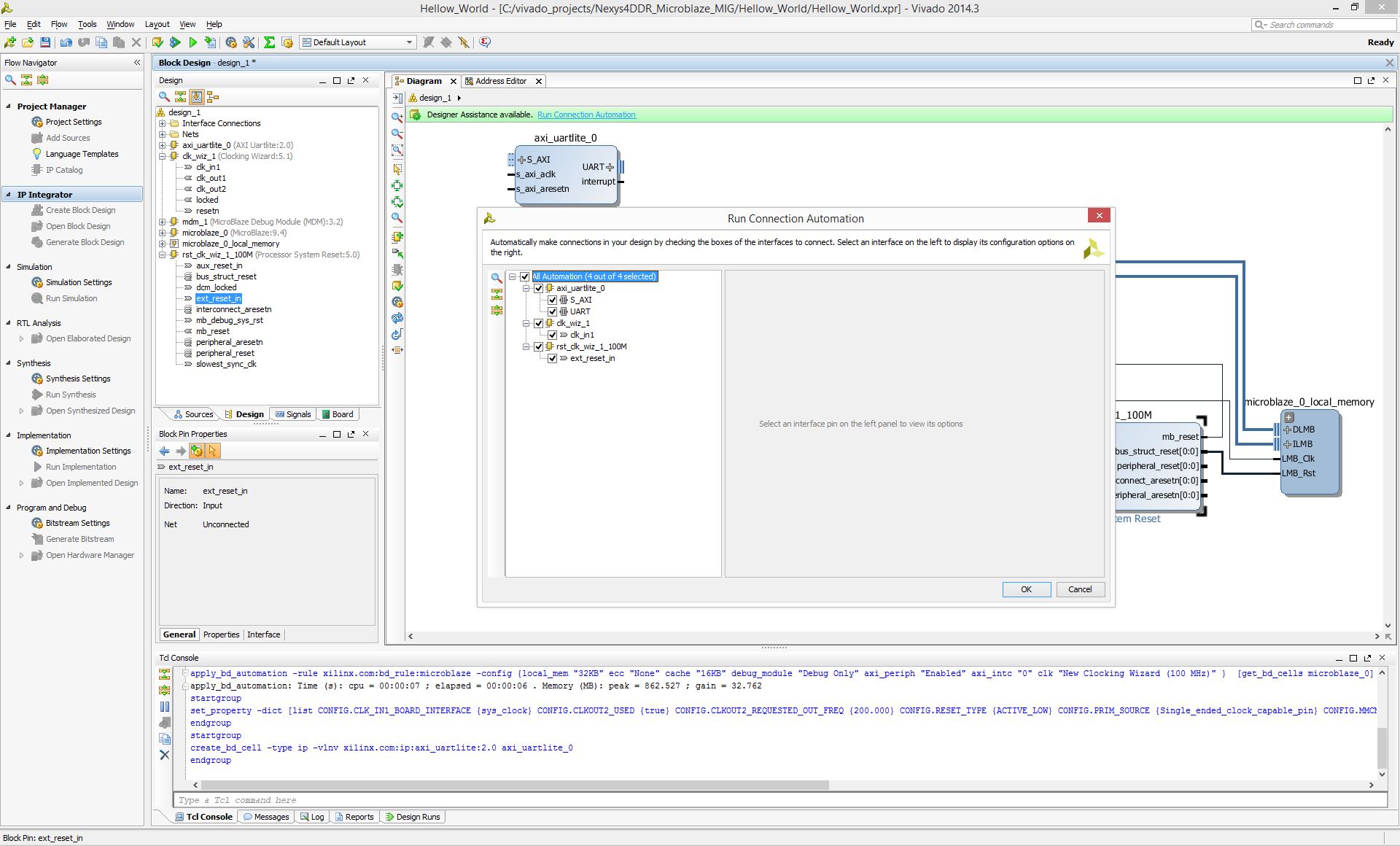
Task: Click the Project Settings icon in the main toolbar
Action: point(231,42)
